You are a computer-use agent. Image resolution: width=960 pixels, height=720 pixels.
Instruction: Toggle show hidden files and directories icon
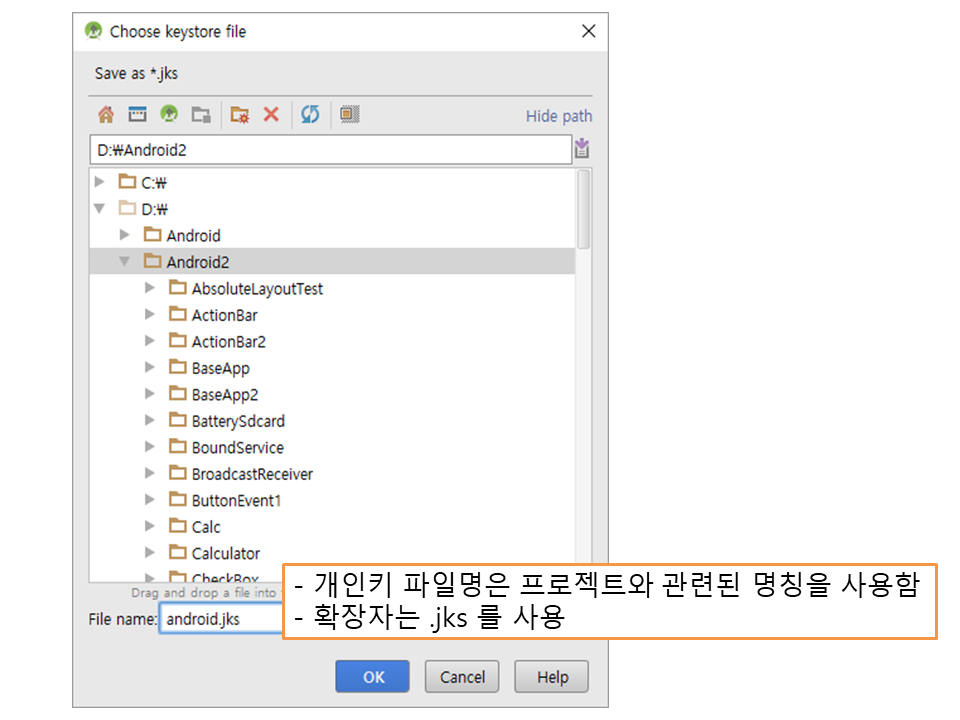348,115
